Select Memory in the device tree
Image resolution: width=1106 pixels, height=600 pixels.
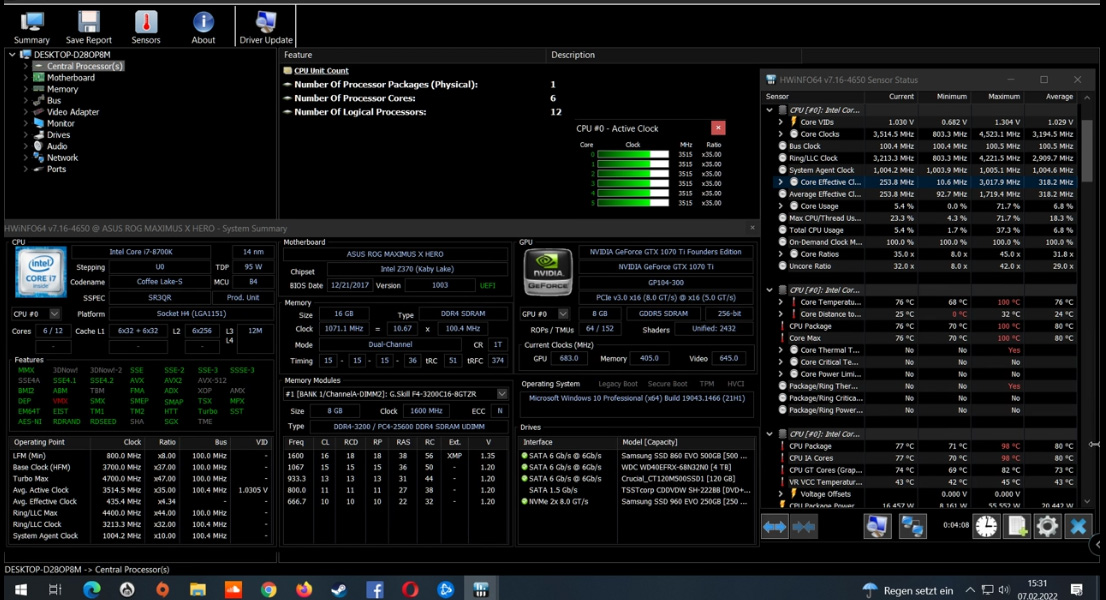point(62,89)
